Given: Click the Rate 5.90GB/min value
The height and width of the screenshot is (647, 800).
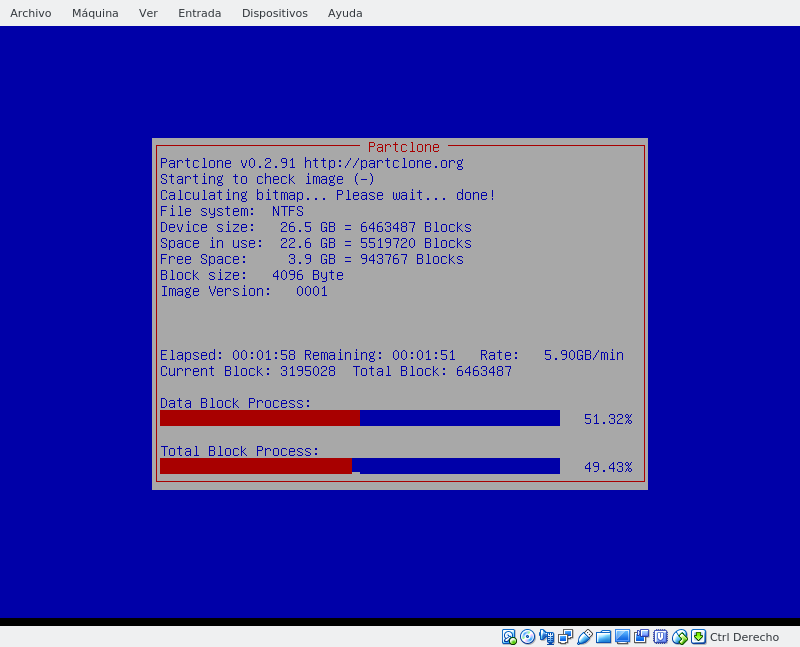Looking at the screenshot, I should pos(584,356).
